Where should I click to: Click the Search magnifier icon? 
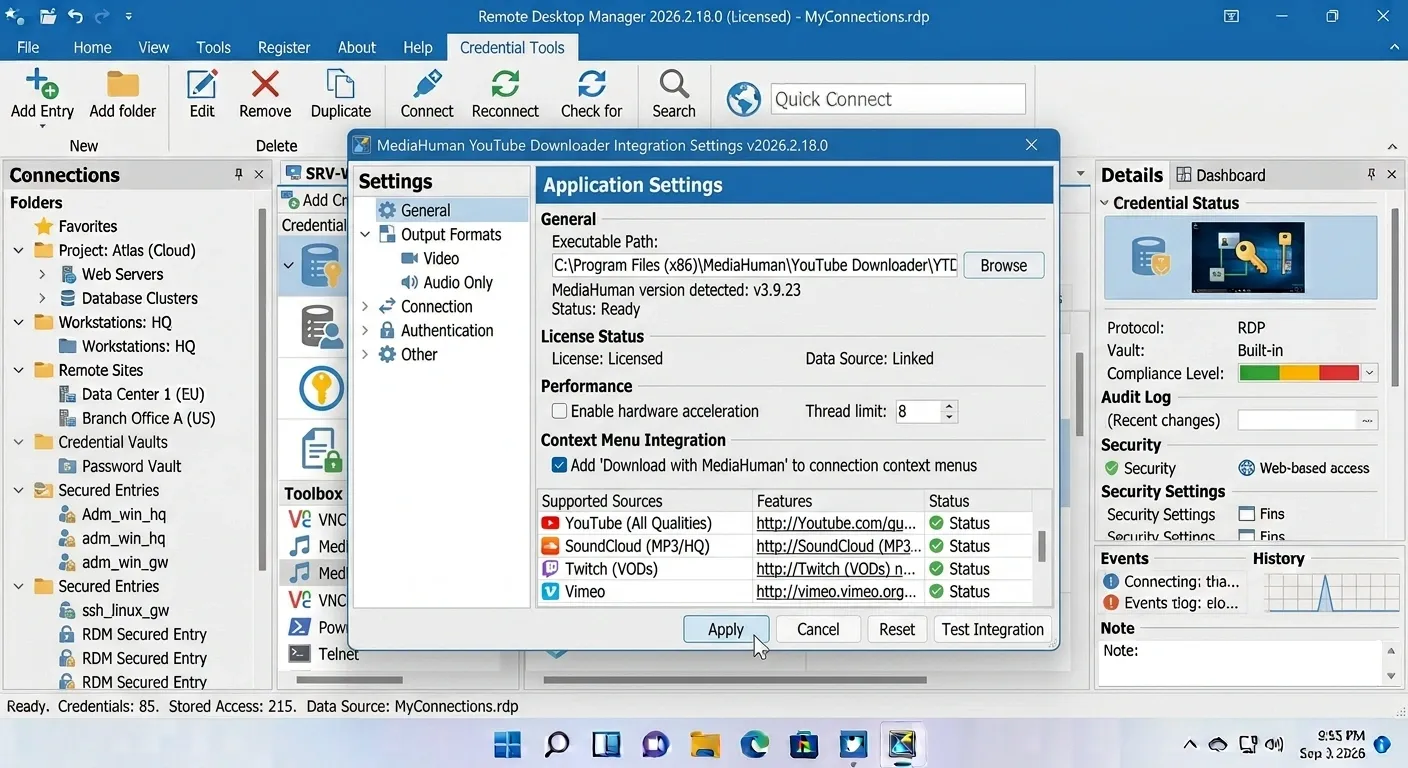674,84
